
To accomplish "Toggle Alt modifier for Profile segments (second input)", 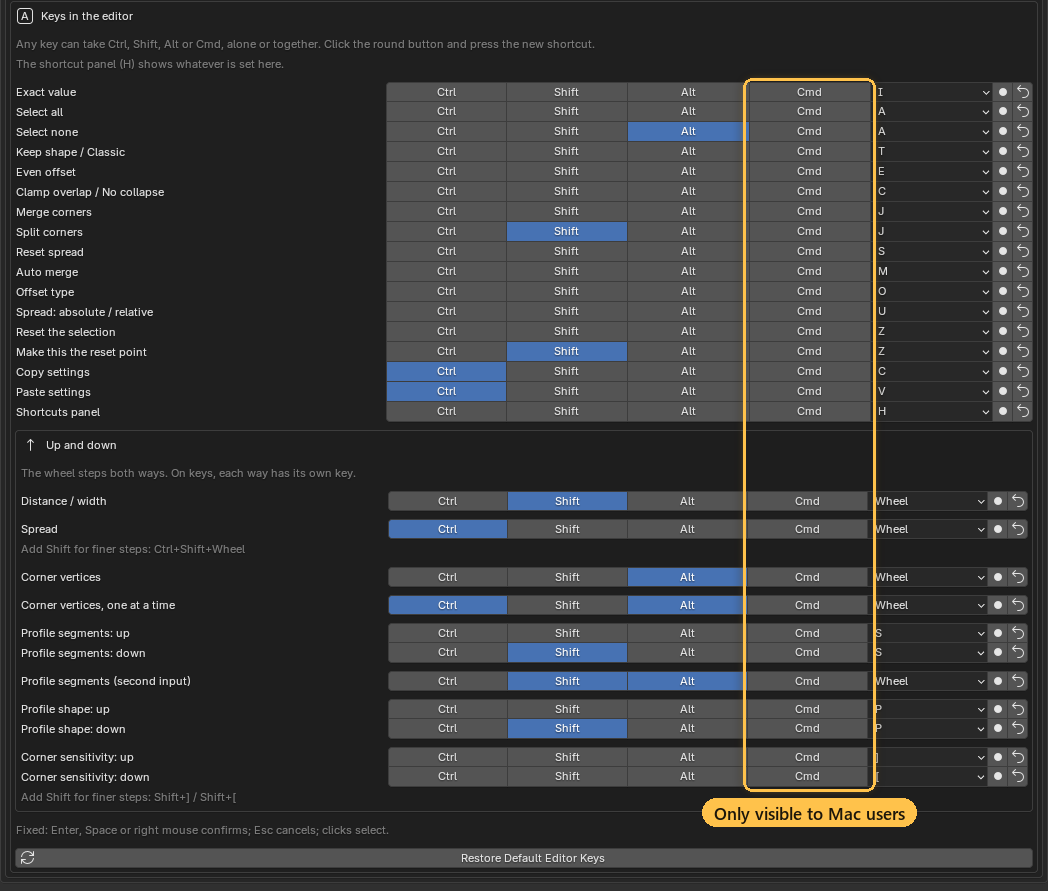I will point(687,681).
